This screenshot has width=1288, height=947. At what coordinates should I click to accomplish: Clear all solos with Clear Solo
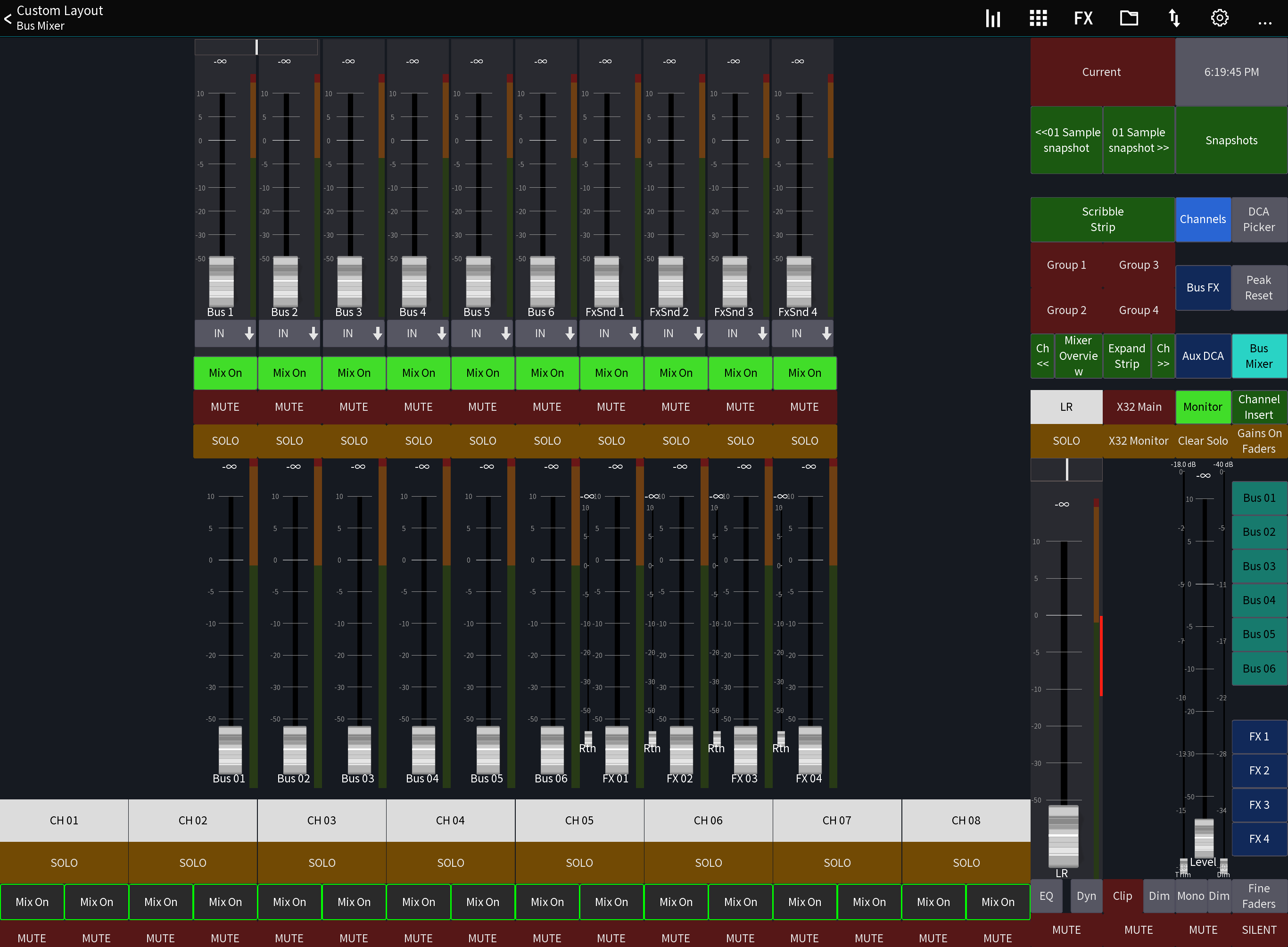pos(1203,440)
